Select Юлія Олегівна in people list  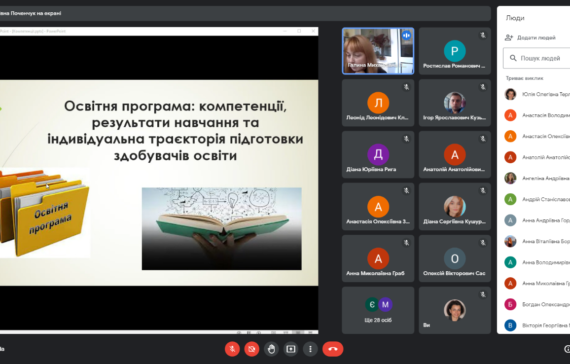click(537, 94)
